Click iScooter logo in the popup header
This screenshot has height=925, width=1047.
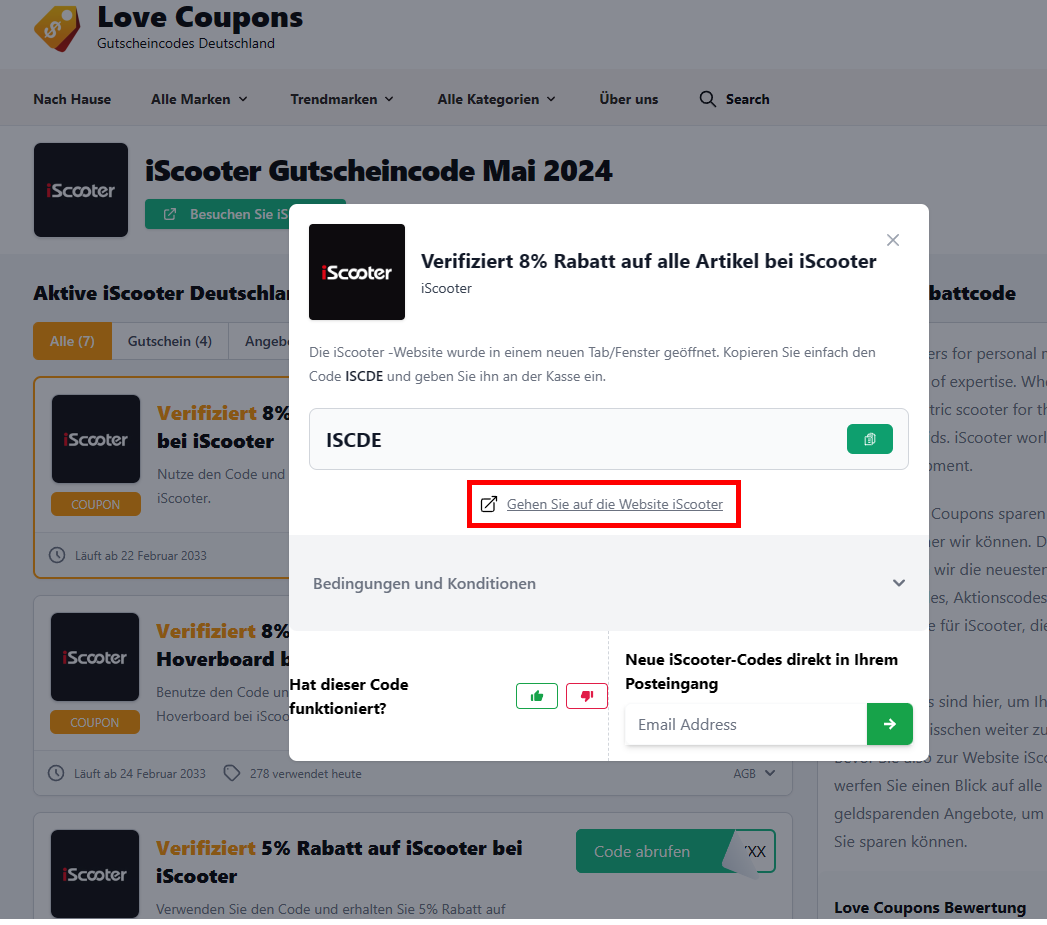[x=357, y=272]
